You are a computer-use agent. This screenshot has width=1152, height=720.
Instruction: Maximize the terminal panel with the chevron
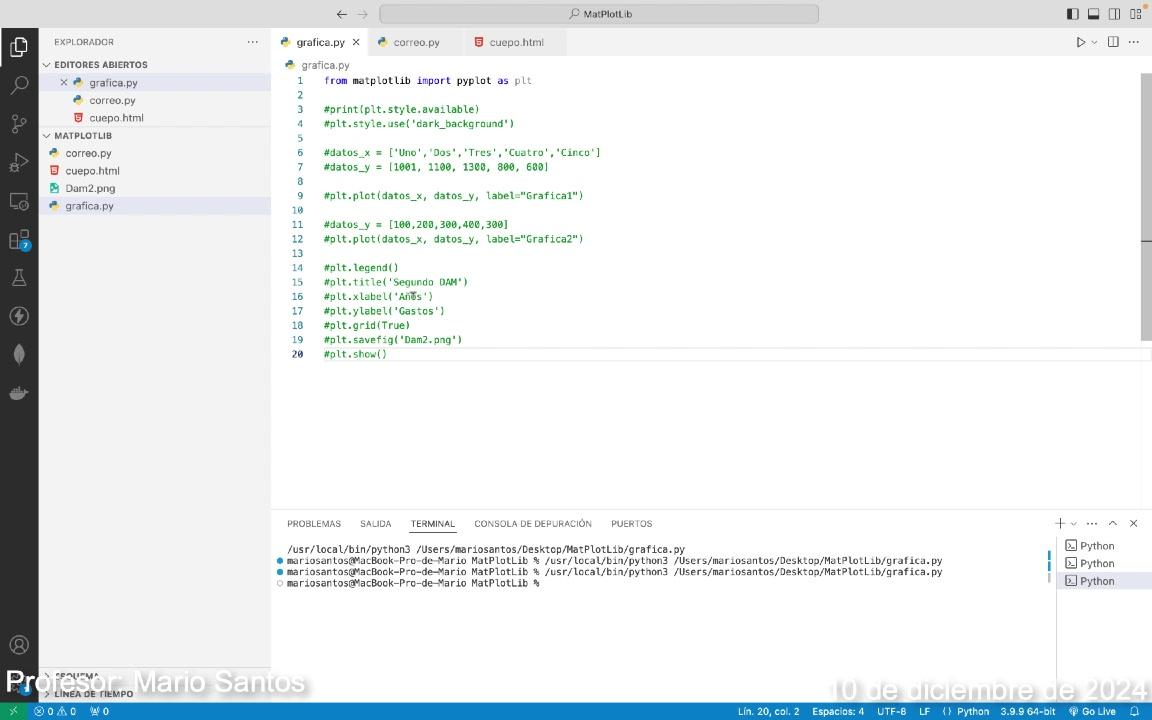tap(1112, 523)
